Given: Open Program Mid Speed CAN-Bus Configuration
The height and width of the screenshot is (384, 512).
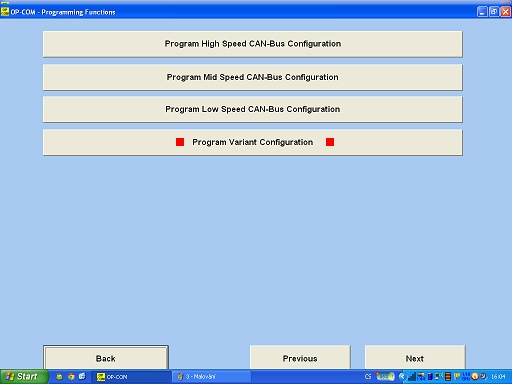Looking at the screenshot, I should (x=253, y=77).
